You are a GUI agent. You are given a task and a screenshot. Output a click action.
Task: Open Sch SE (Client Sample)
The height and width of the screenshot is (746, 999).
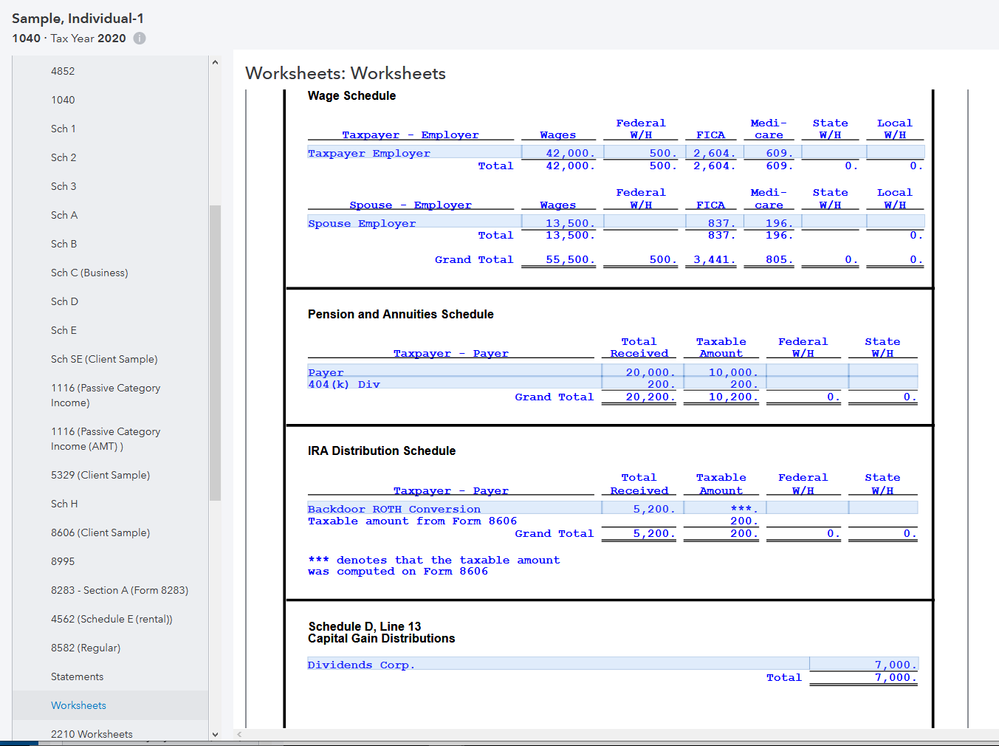tap(104, 359)
